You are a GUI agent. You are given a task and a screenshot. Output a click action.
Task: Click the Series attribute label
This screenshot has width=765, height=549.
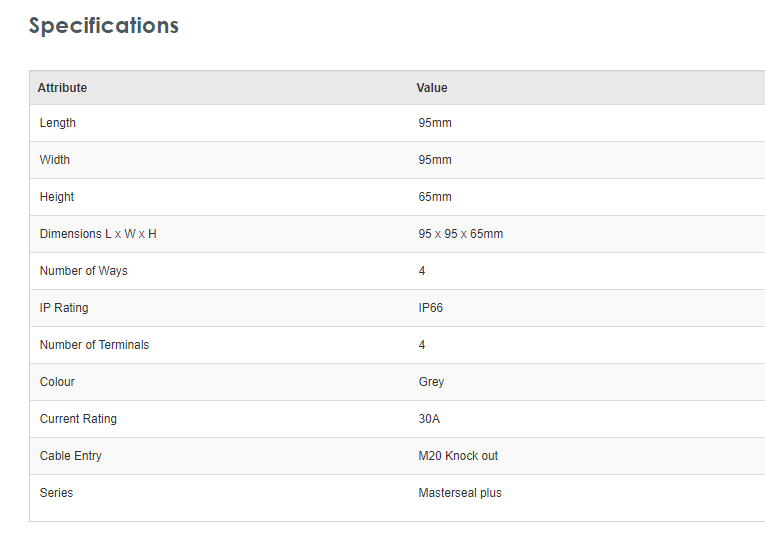point(56,493)
